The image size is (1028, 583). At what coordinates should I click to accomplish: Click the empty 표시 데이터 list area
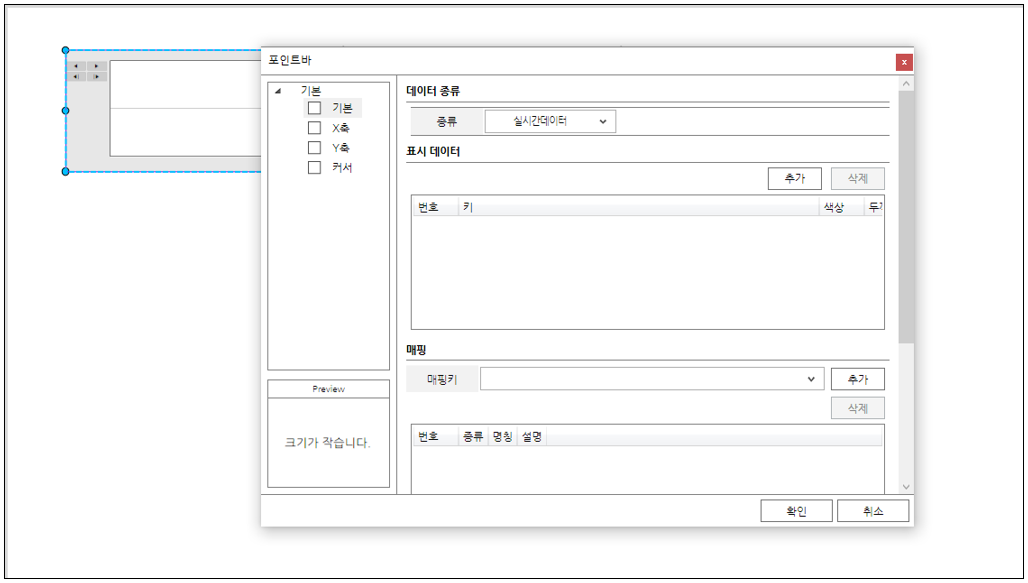648,272
